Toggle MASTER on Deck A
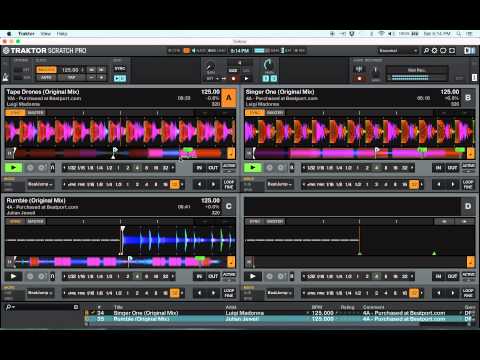The height and width of the screenshot is (360, 480). [x=35, y=113]
